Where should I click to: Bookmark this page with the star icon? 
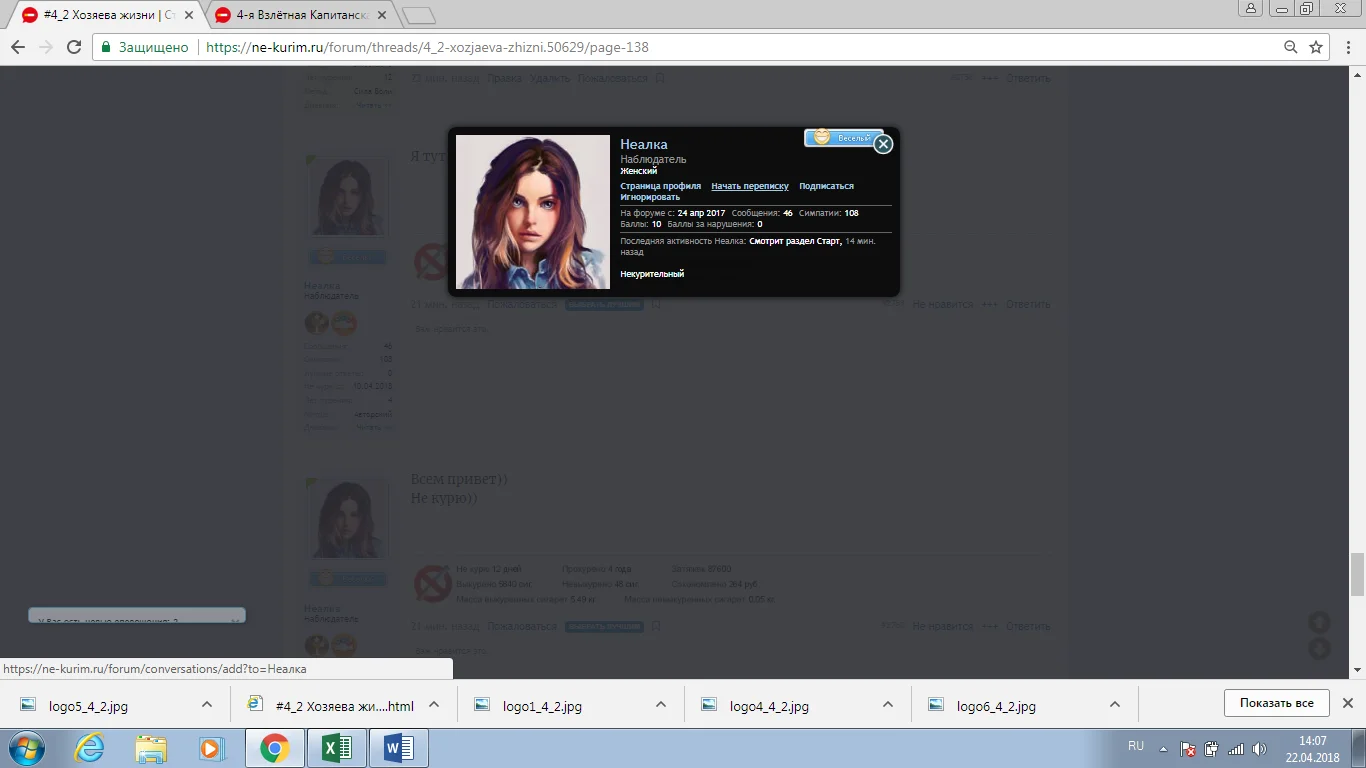click(1316, 47)
